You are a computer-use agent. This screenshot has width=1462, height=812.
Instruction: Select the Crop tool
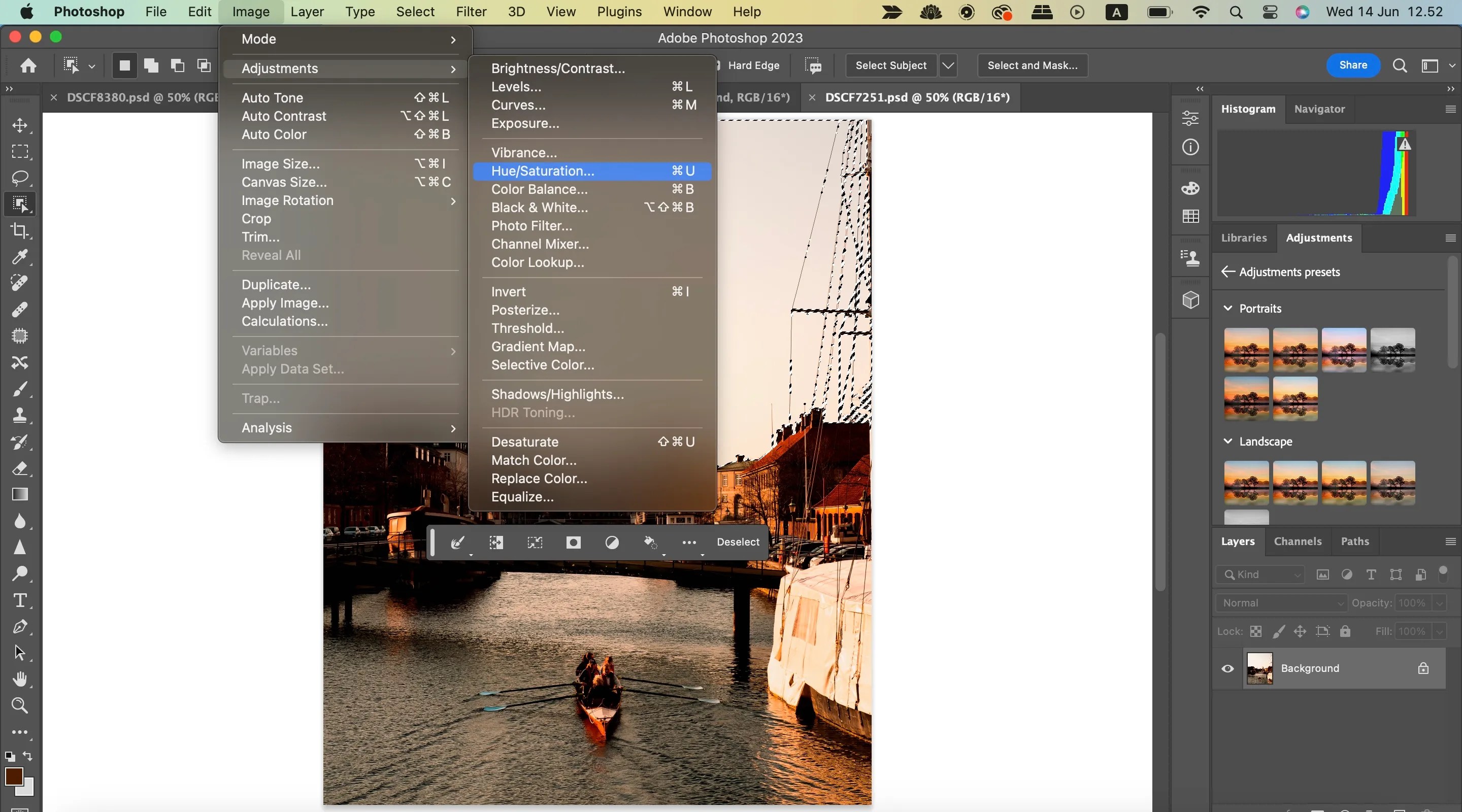pos(20,230)
